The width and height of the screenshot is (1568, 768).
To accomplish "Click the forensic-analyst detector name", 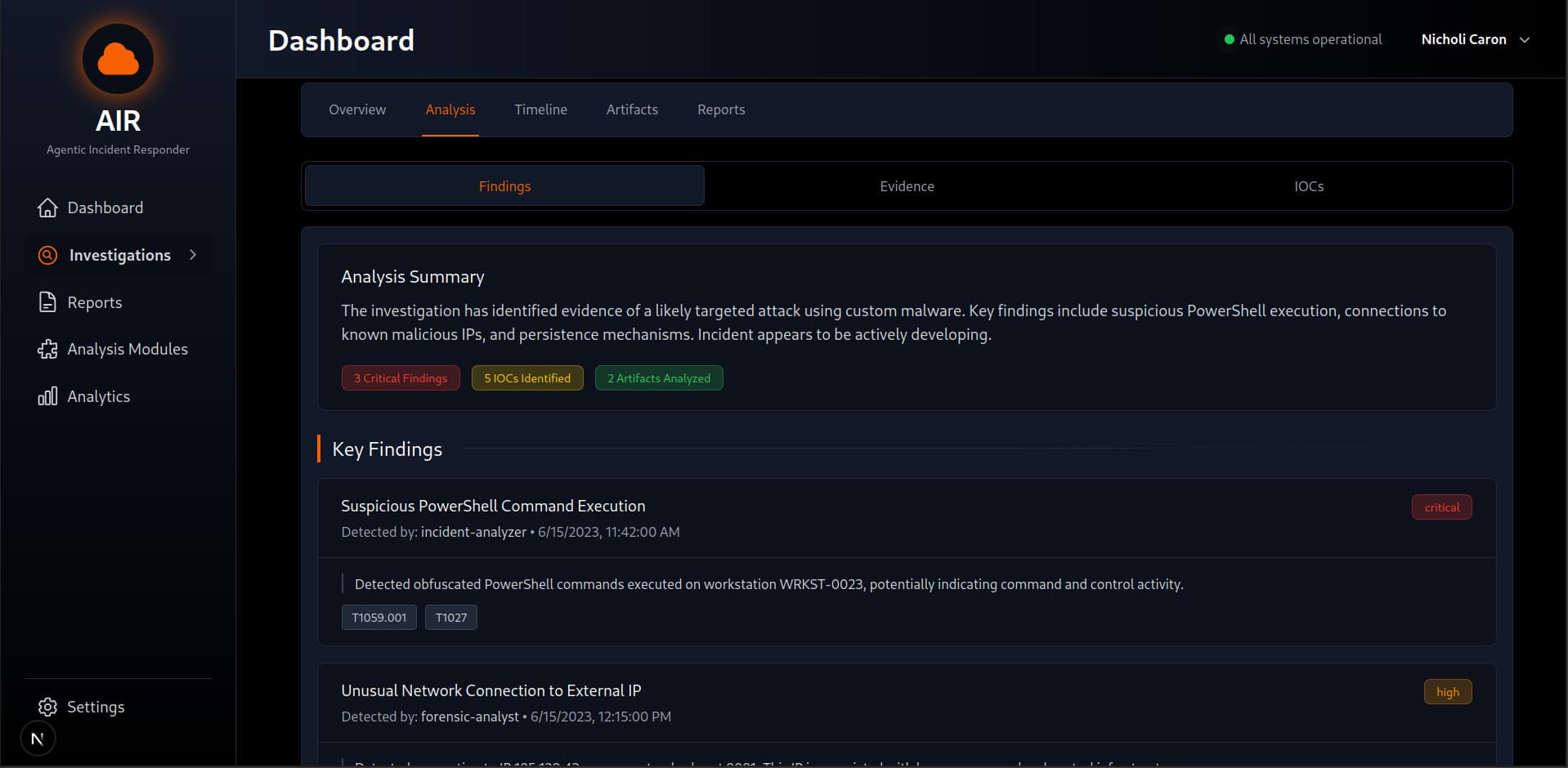I will tap(469, 717).
